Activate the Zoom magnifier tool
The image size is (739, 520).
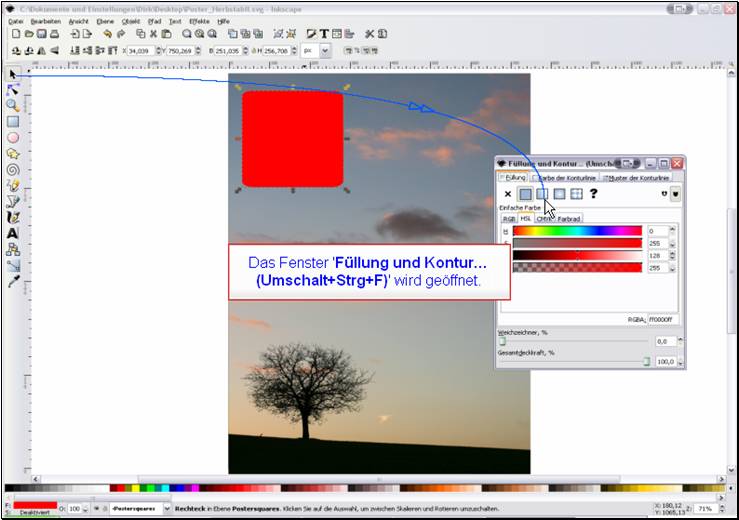[13, 105]
